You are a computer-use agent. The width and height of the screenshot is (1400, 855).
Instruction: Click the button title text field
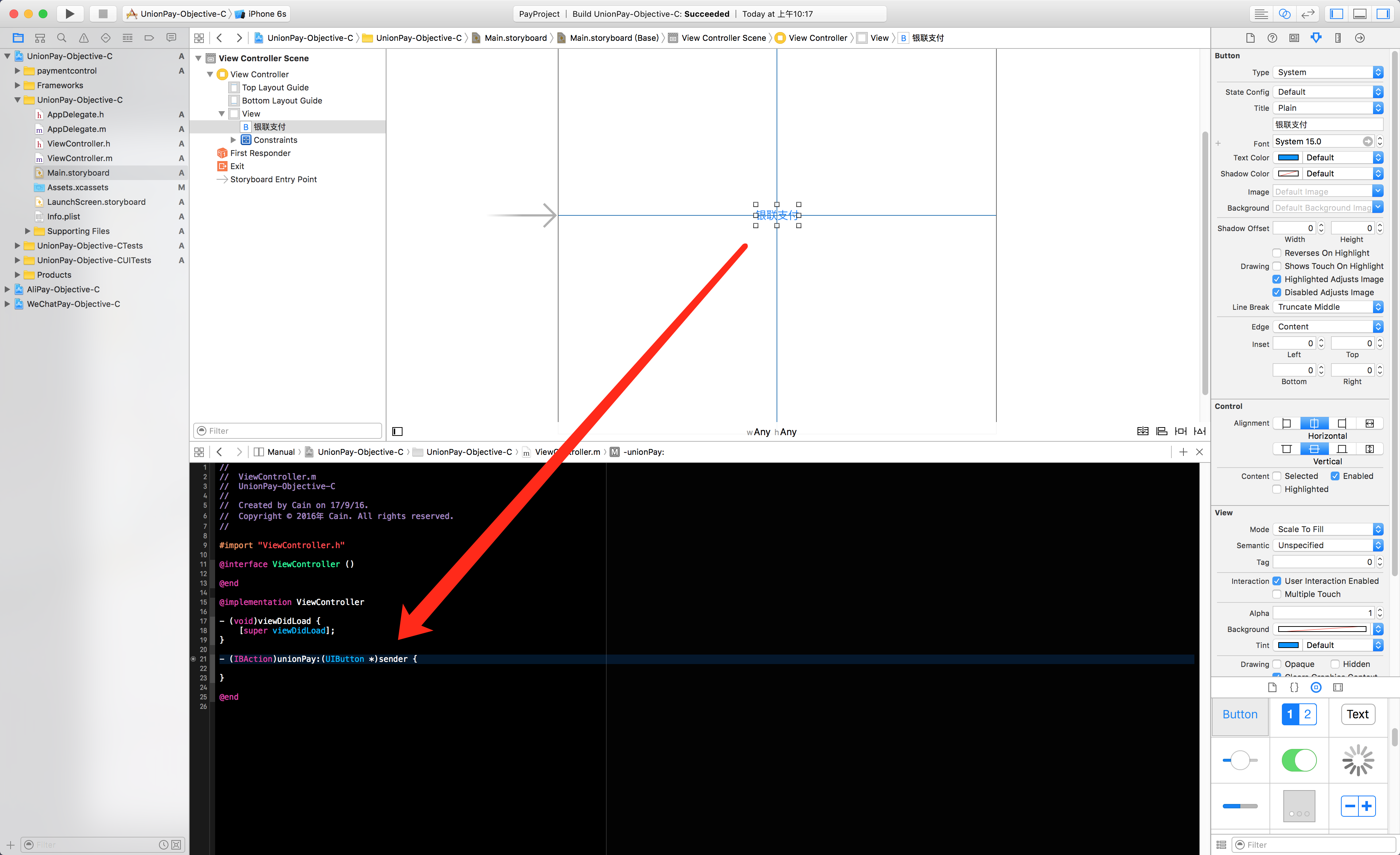coord(1327,124)
